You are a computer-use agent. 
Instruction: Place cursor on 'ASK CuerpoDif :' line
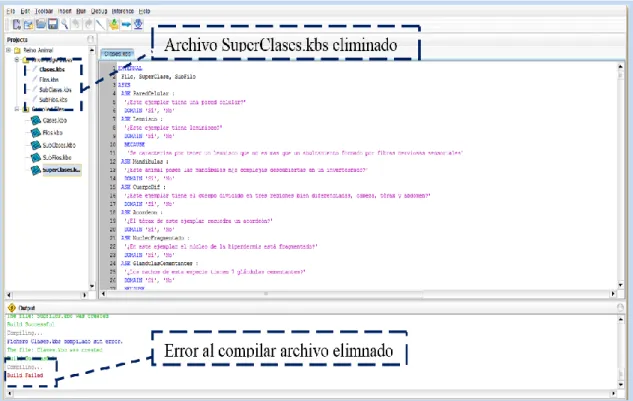(x=143, y=187)
